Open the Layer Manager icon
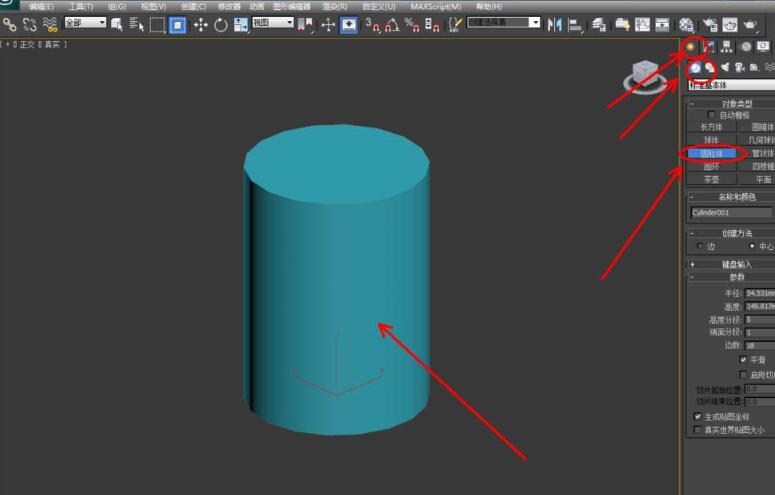Image resolution: width=775 pixels, height=495 pixels. click(x=599, y=25)
